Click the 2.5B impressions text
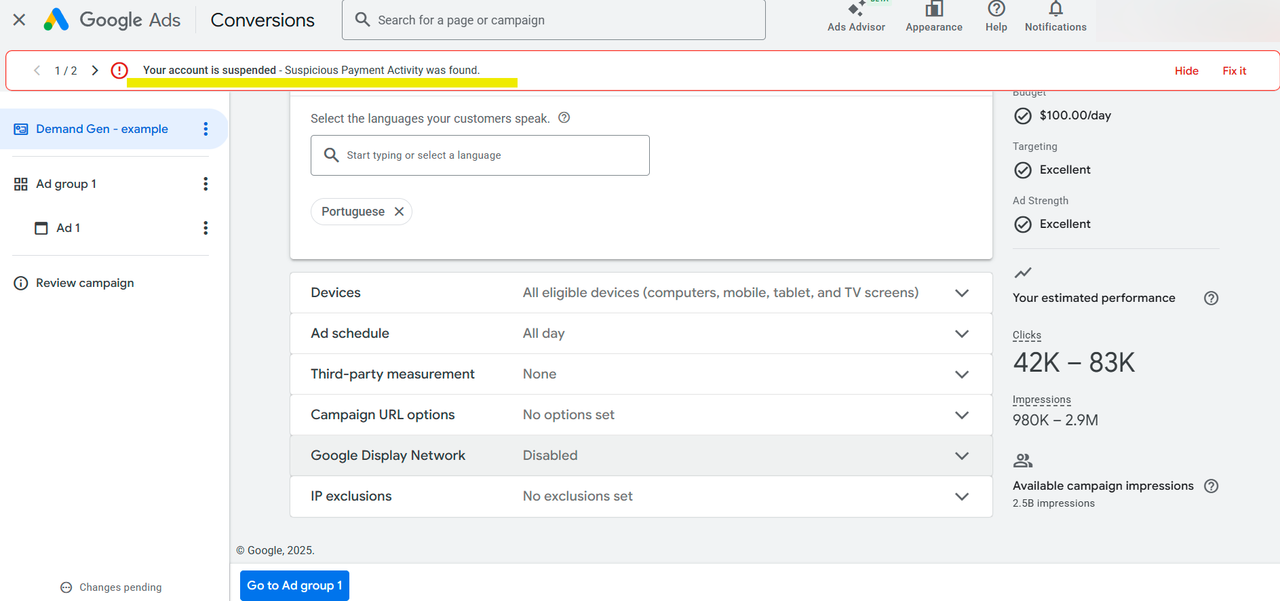This screenshot has width=1280, height=601. click(1053, 503)
